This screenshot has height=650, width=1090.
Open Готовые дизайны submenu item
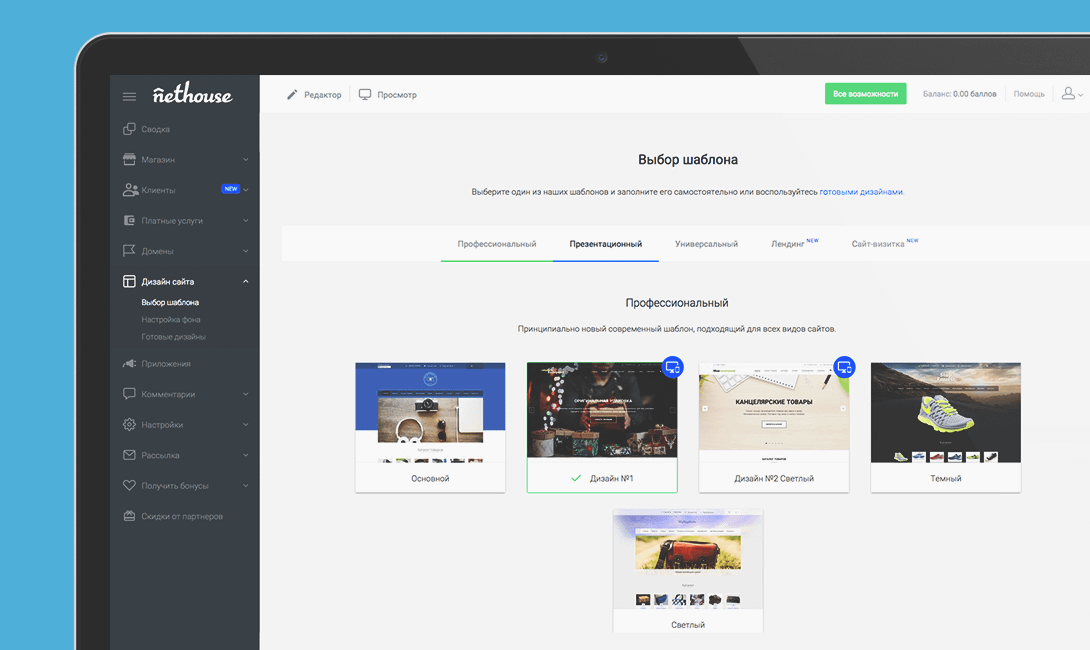(174, 336)
